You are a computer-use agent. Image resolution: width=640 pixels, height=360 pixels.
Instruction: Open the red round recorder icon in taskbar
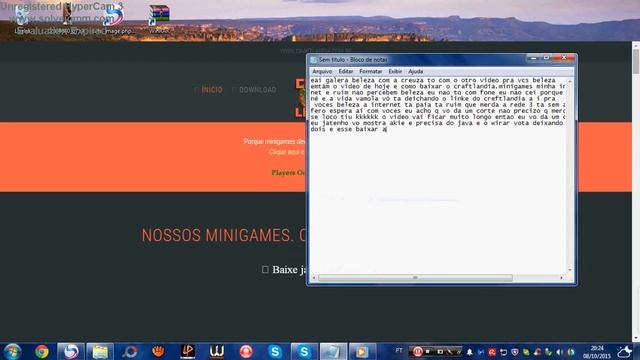click(x=246, y=351)
